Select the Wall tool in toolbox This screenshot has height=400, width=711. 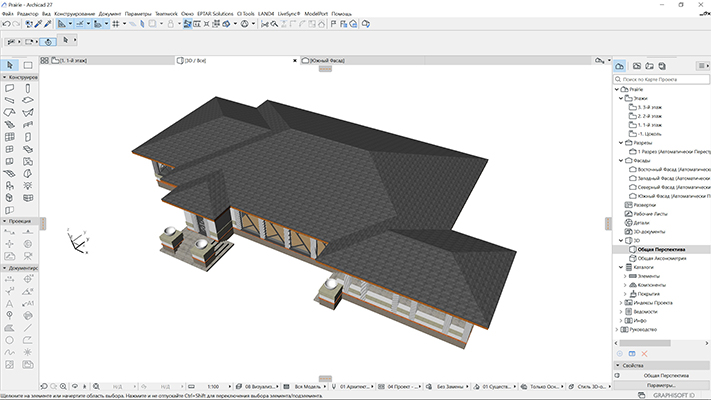pos(9,88)
